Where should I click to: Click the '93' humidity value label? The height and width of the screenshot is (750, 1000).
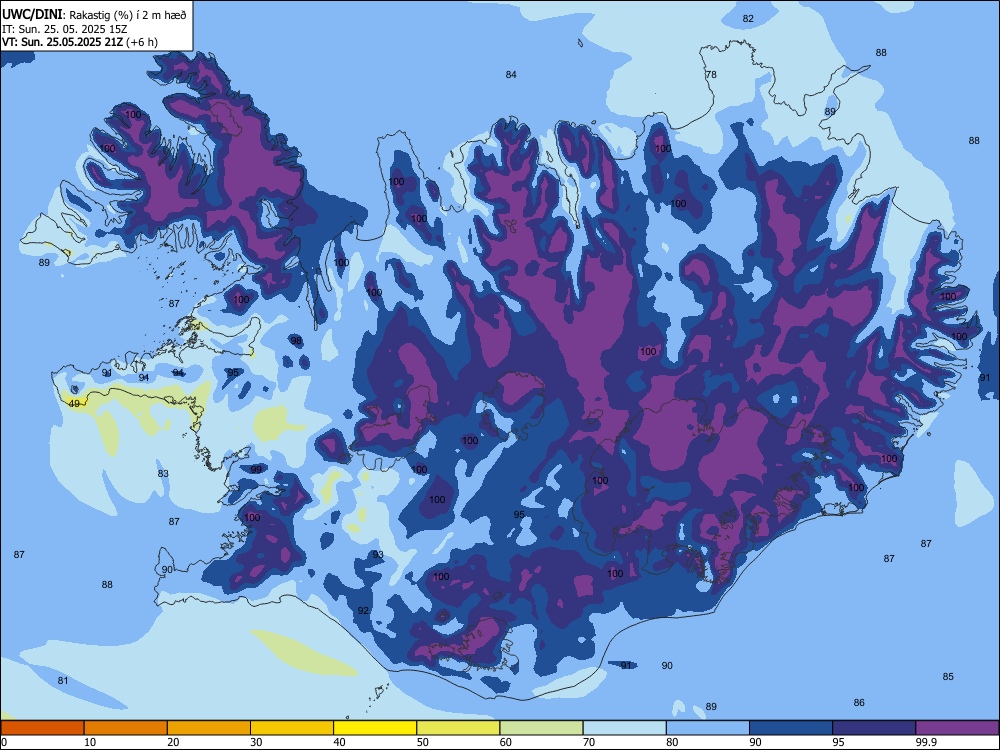point(378,555)
